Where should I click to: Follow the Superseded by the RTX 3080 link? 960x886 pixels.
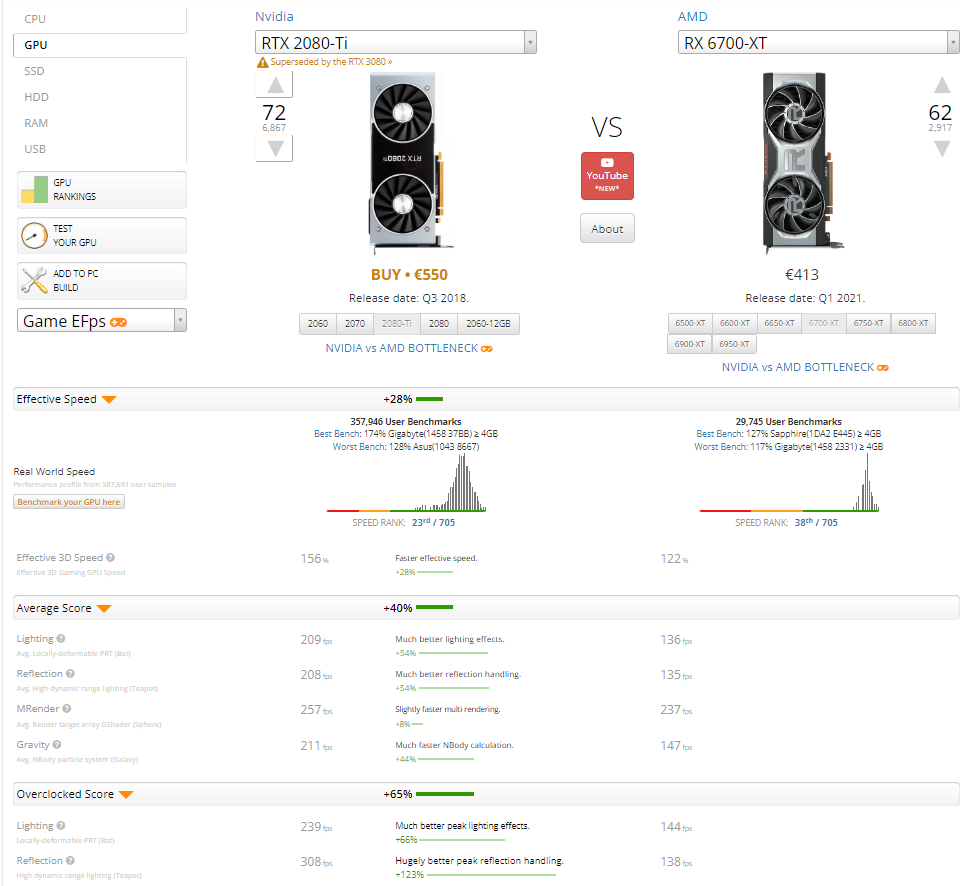331,62
